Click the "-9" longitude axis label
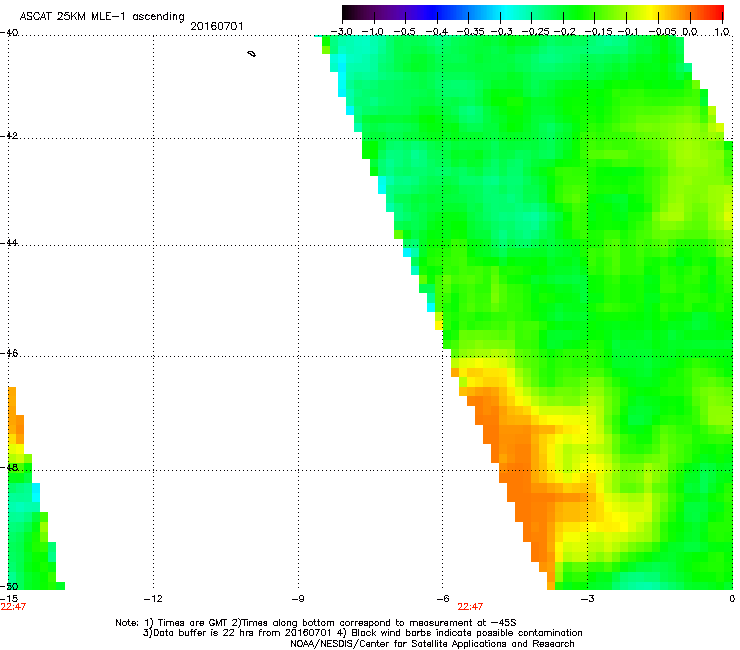This screenshot has width=740, height=650. 297,599
